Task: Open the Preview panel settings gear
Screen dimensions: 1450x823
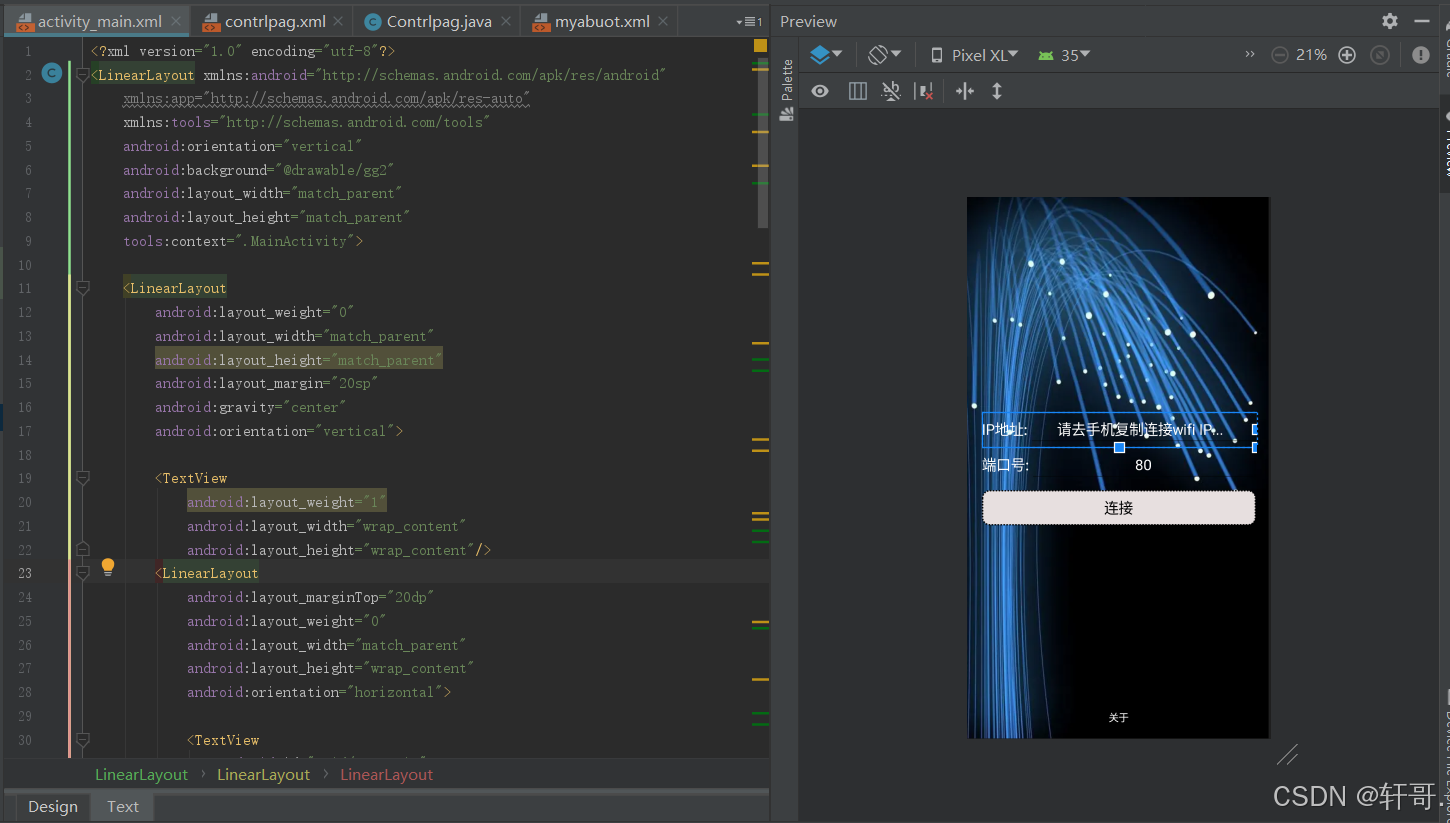Action: click(x=1390, y=21)
